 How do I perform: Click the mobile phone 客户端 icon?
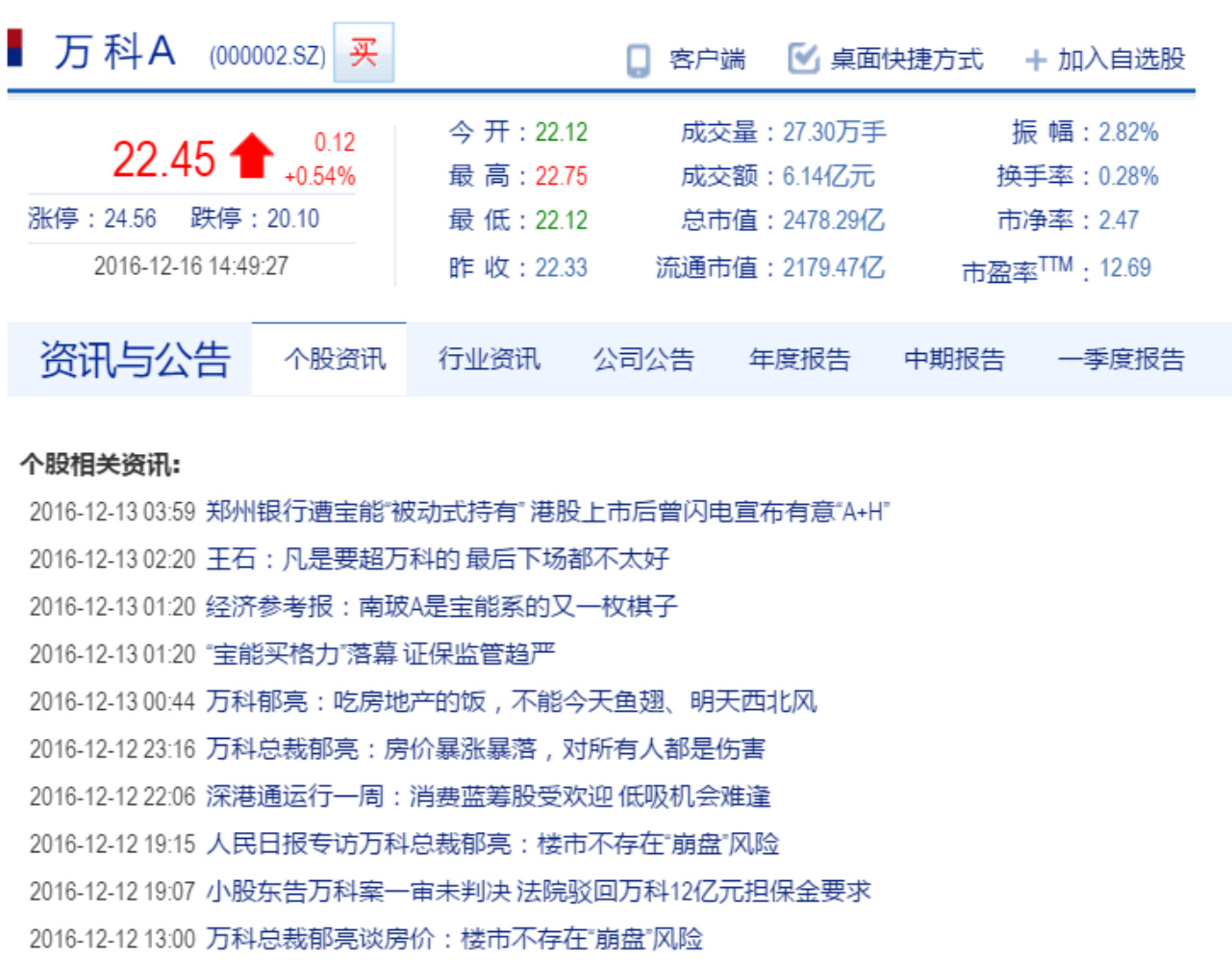click(x=638, y=60)
